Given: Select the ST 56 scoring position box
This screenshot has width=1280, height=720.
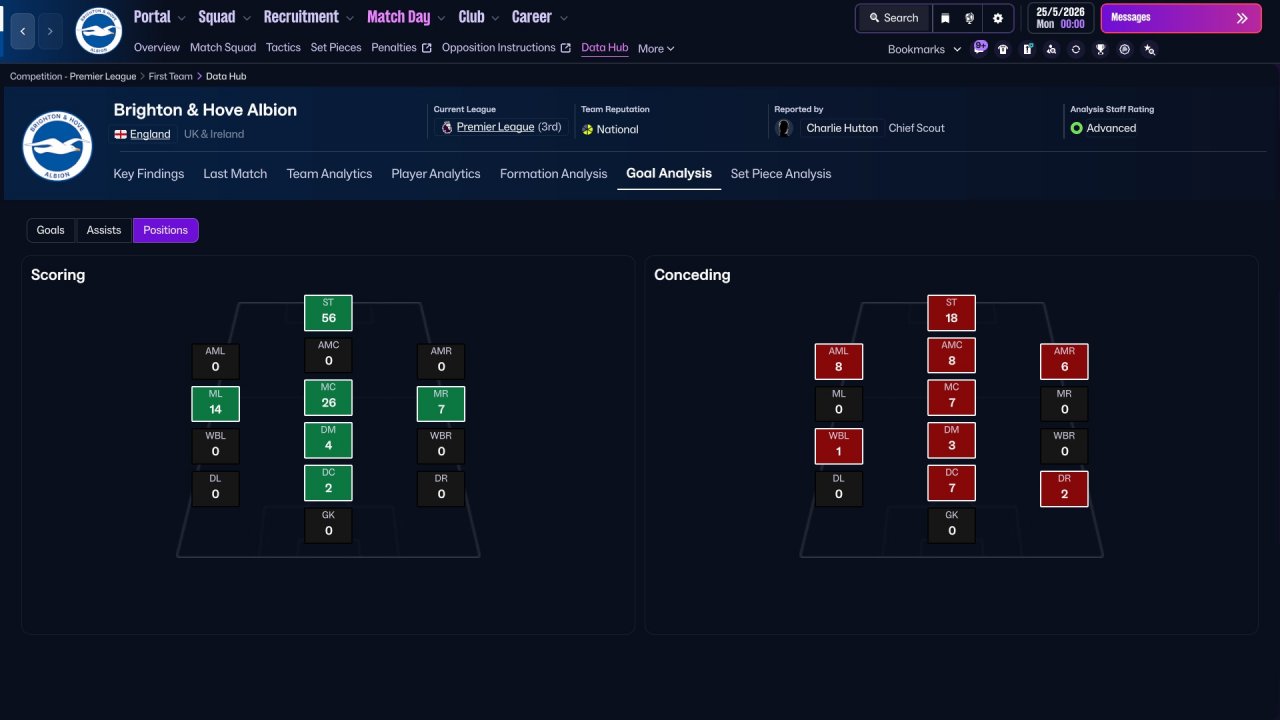Looking at the screenshot, I should pyautogui.click(x=329, y=312).
